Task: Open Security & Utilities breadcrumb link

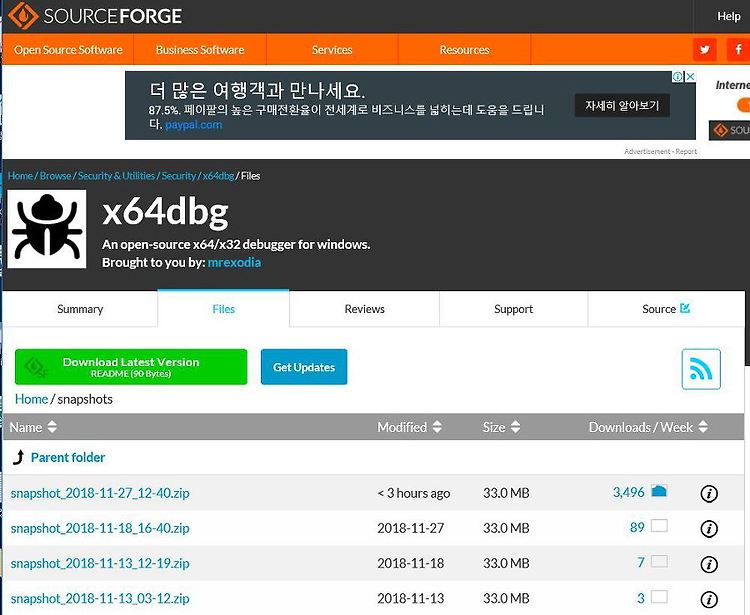Action: pos(116,176)
